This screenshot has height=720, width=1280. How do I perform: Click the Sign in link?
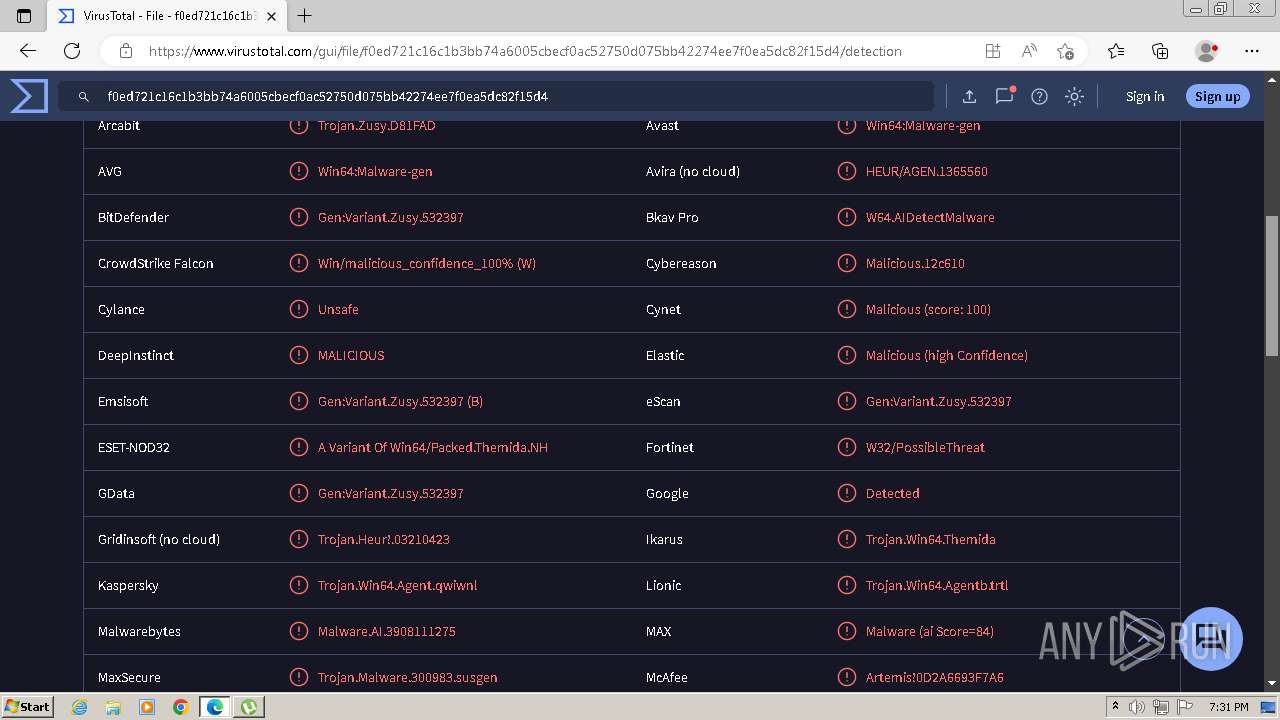point(1145,96)
